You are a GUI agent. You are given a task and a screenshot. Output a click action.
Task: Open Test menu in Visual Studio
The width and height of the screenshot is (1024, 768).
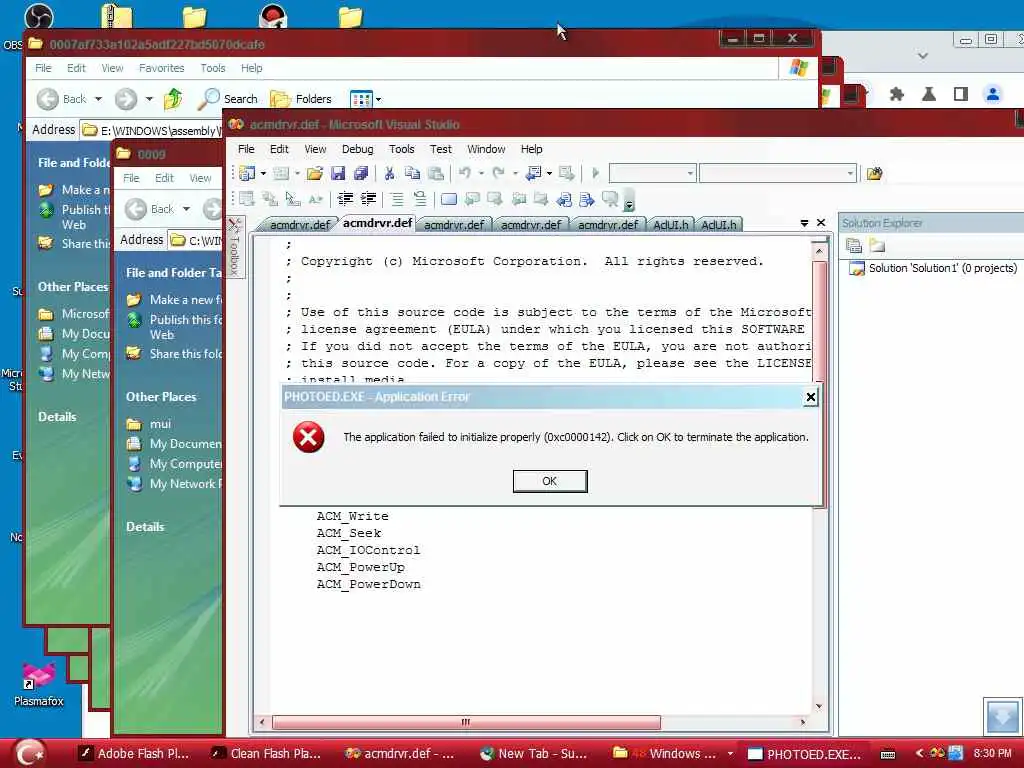[x=440, y=149]
